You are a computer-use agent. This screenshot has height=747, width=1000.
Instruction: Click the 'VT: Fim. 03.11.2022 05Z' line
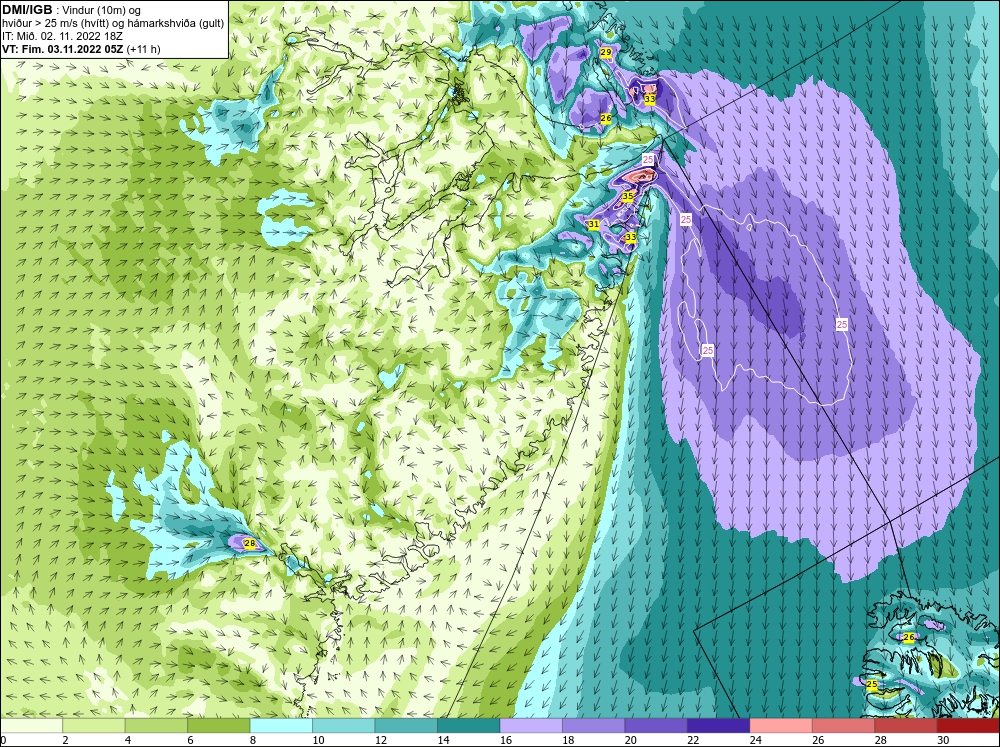click(x=63, y=49)
